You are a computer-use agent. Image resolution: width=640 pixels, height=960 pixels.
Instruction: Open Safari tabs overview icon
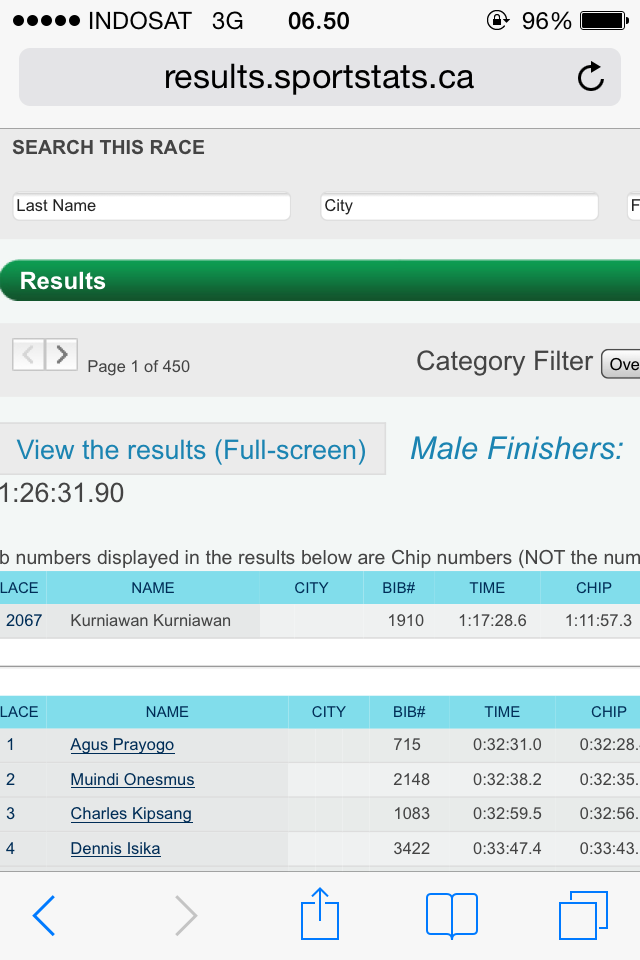point(583,915)
